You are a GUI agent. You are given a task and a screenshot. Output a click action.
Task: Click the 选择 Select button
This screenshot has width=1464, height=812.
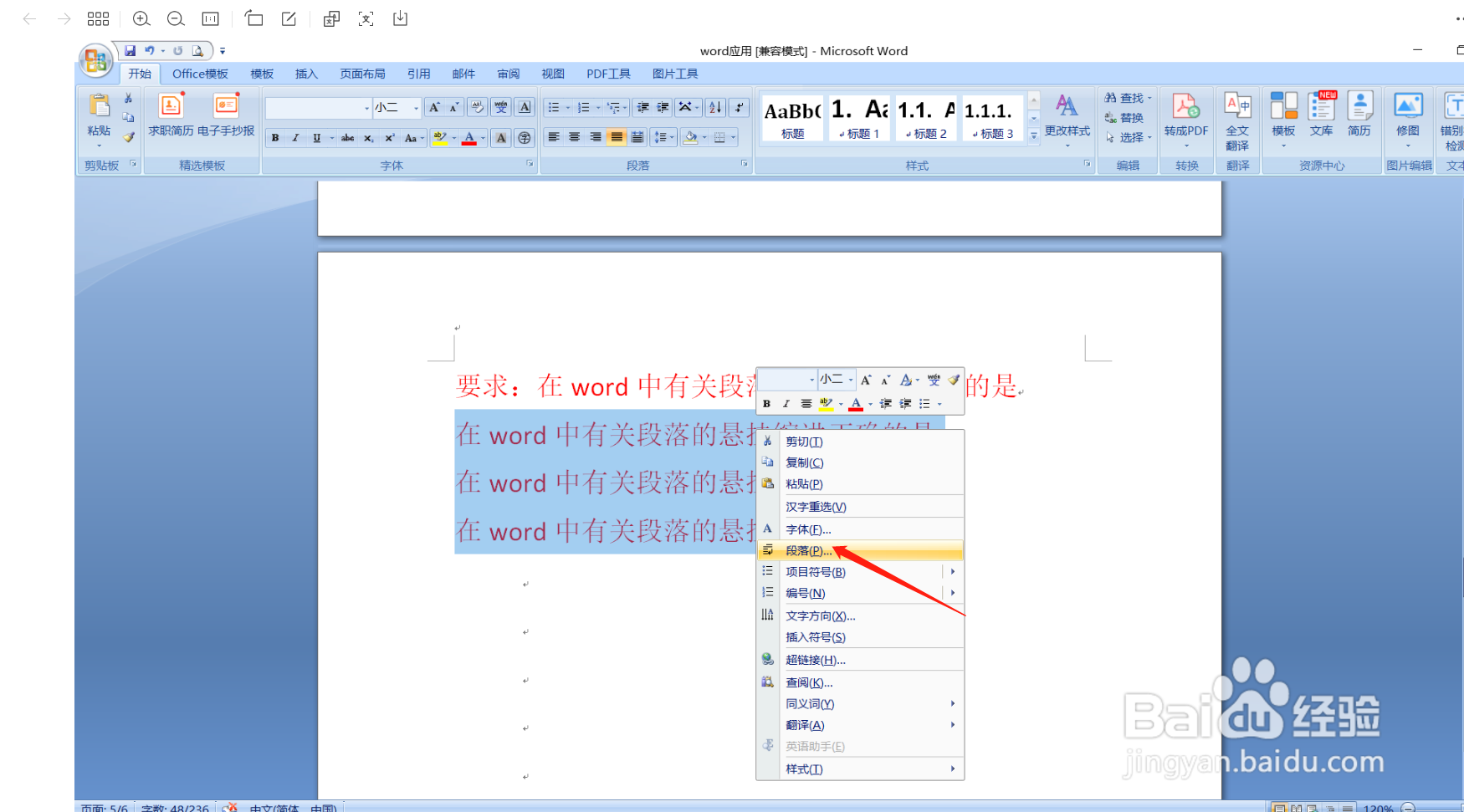point(1129,137)
